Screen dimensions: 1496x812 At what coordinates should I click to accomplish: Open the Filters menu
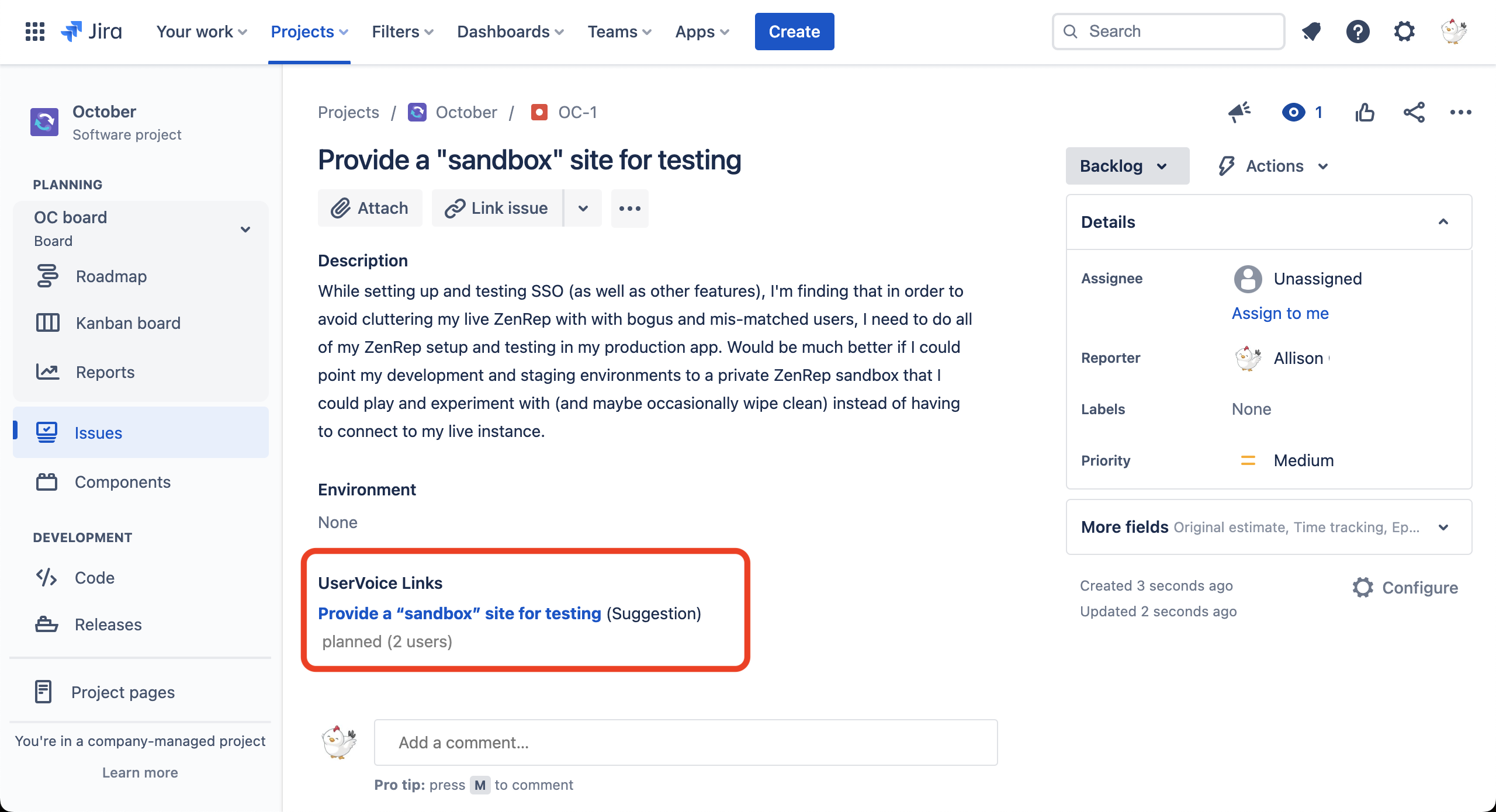click(403, 32)
